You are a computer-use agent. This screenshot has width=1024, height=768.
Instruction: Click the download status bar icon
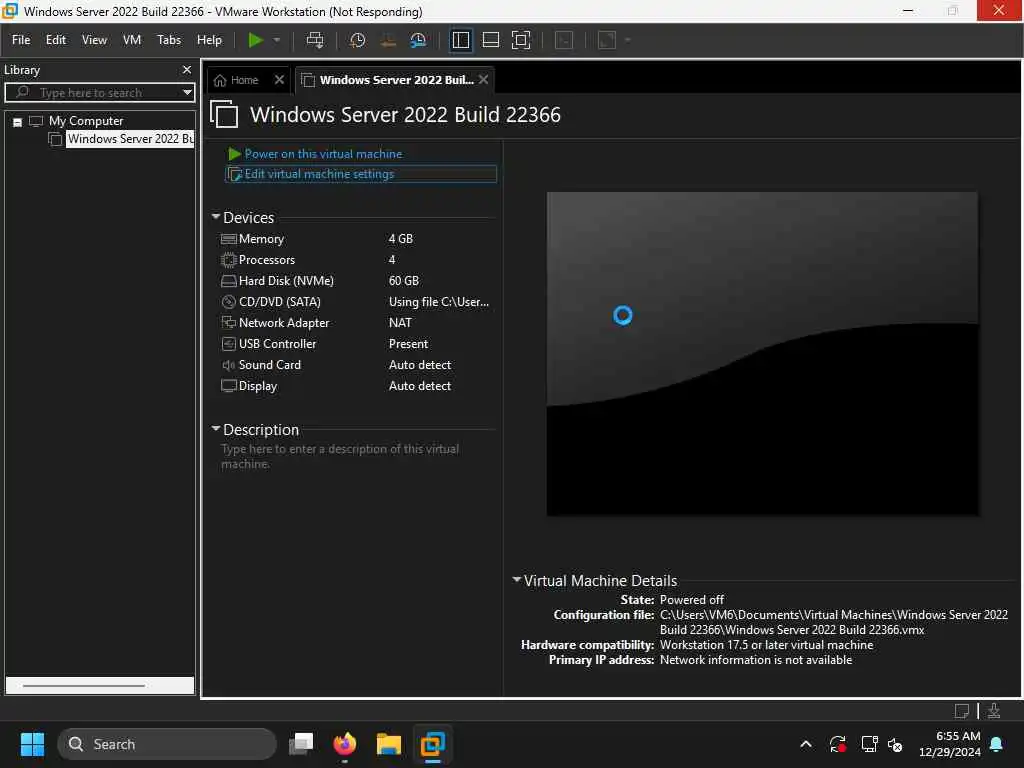point(994,711)
